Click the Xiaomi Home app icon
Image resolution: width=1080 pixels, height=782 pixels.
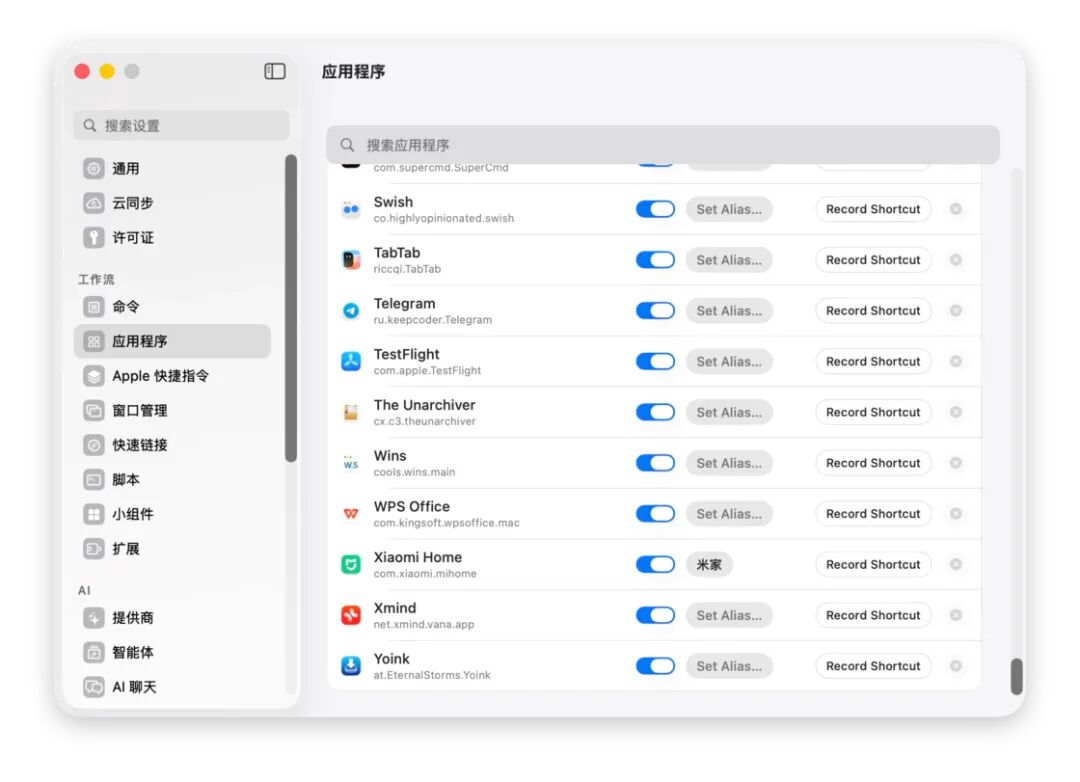351,564
